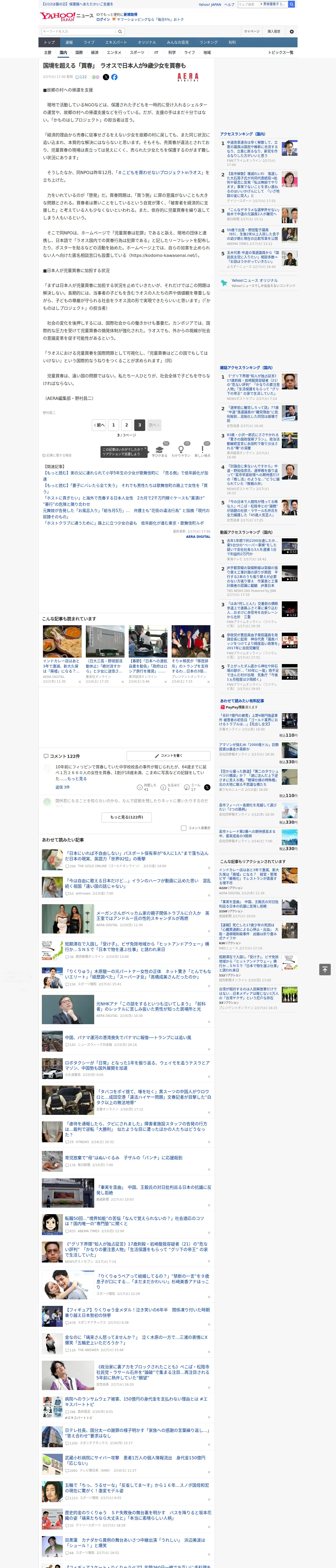Switch to the 速報 tab
Viewport: 336px width, 1568px height.
[x=69, y=43]
